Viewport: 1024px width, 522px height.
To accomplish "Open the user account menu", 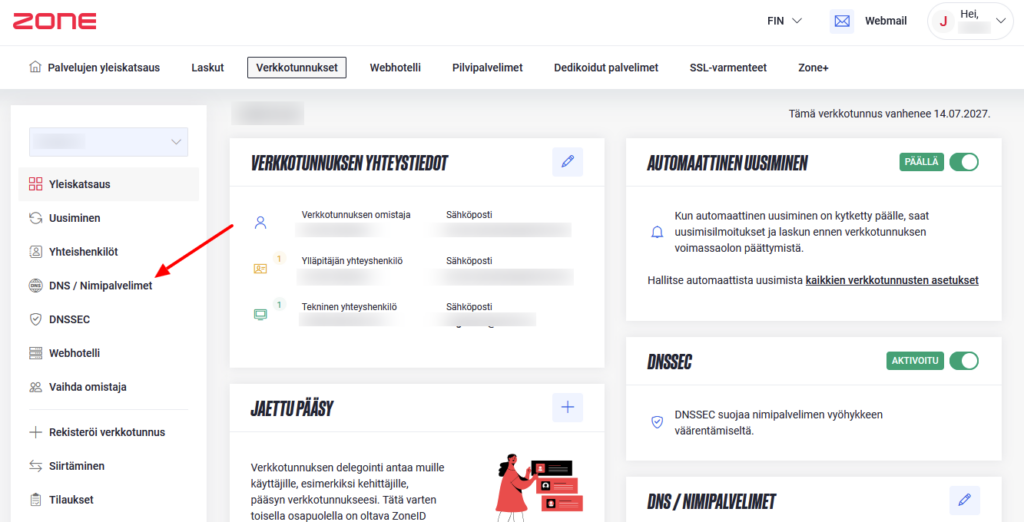I will point(969,21).
